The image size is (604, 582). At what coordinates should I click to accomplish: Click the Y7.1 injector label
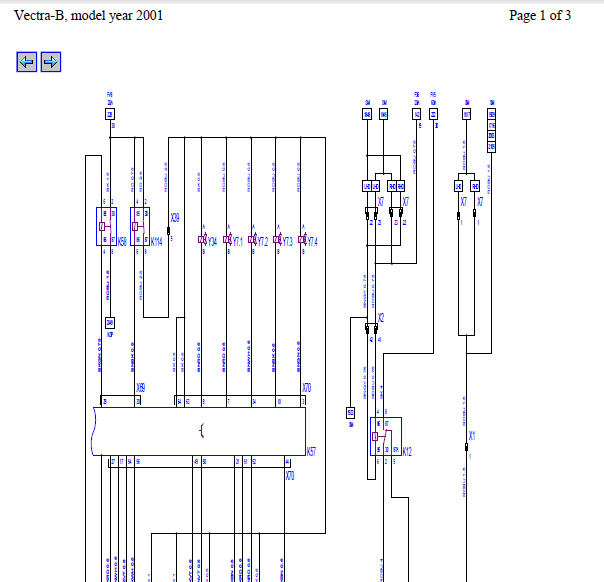click(238, 242)
